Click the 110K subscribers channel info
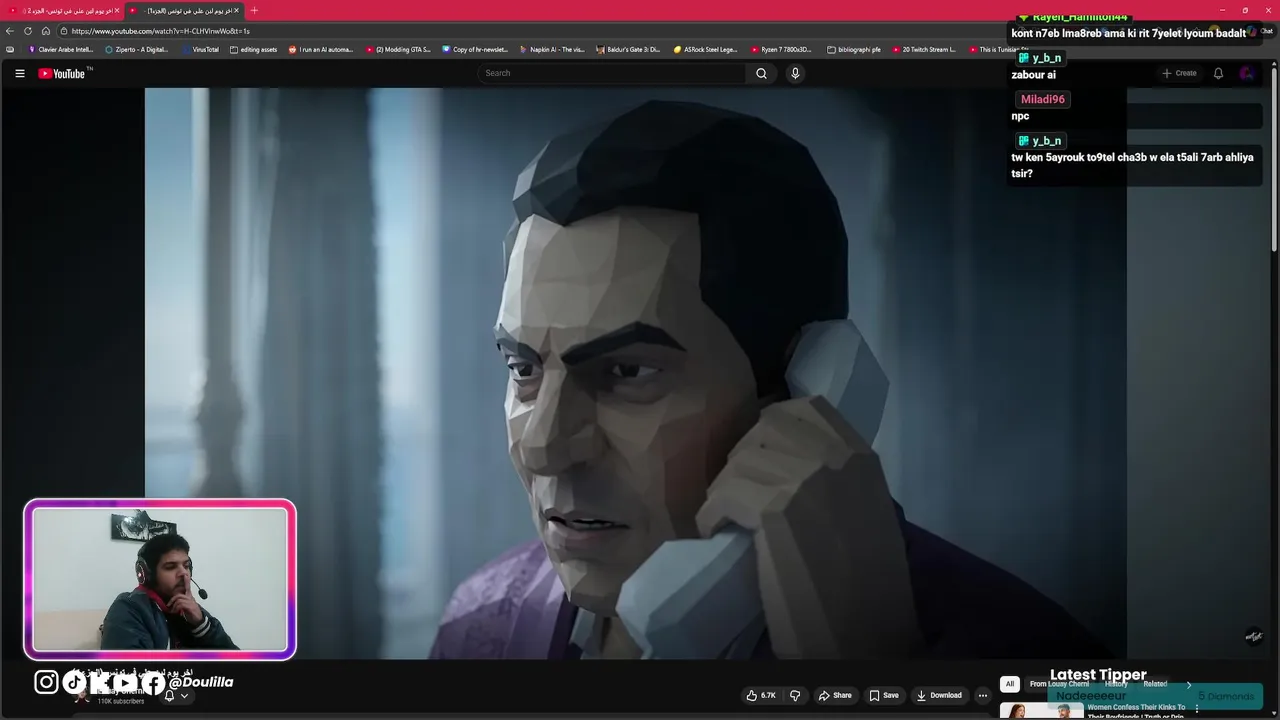Screen dimensions: 1280x720 click(121, 701)
